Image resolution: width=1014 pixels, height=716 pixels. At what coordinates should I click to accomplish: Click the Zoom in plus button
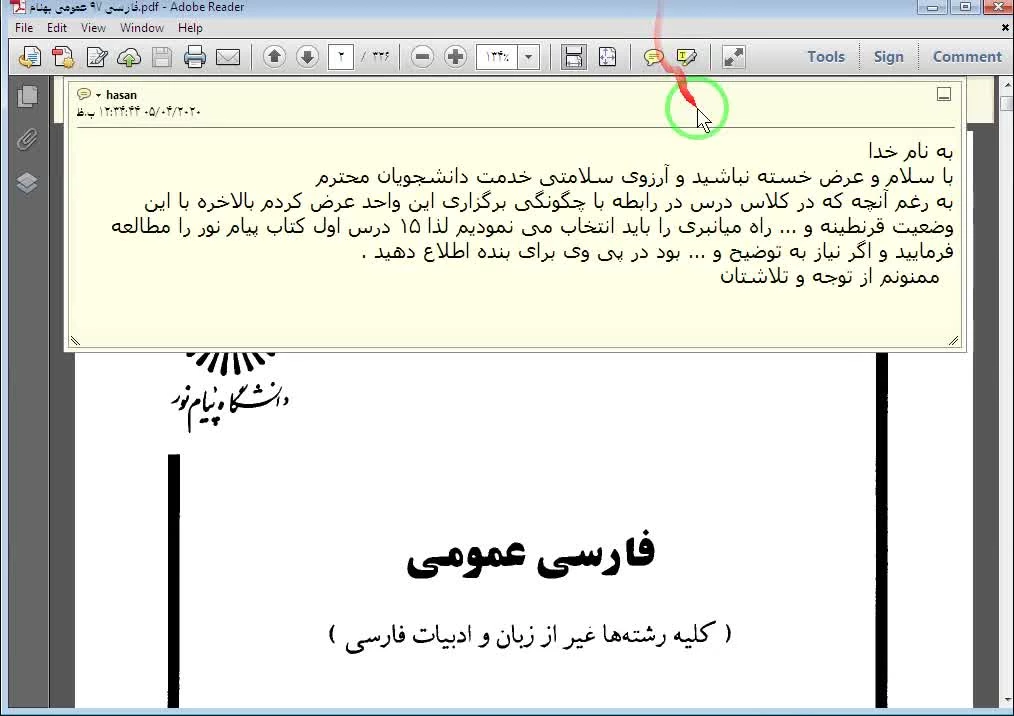455,57
